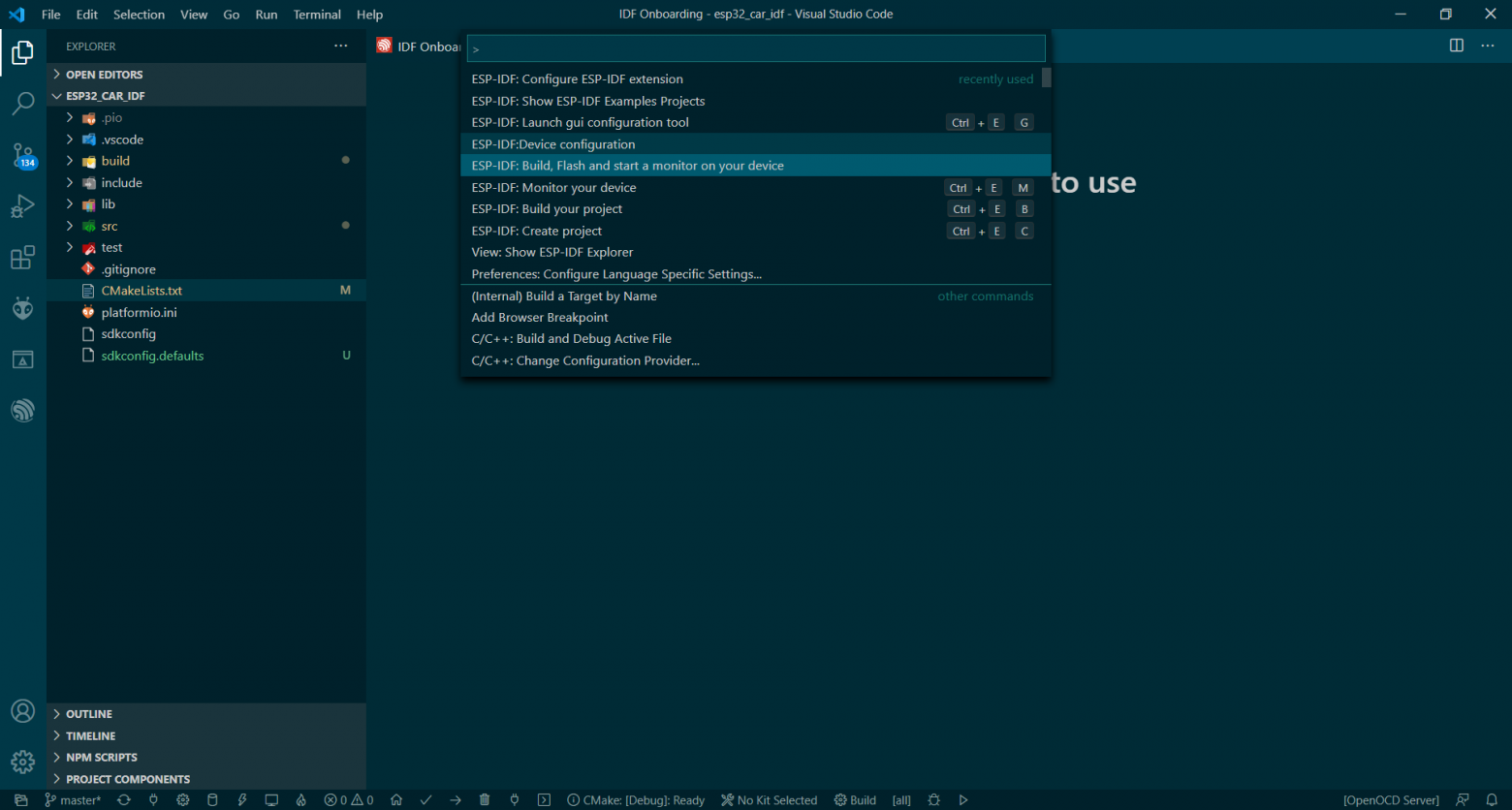
Task: Open the Explorer view in activity bar
Action: pos(22,53)
